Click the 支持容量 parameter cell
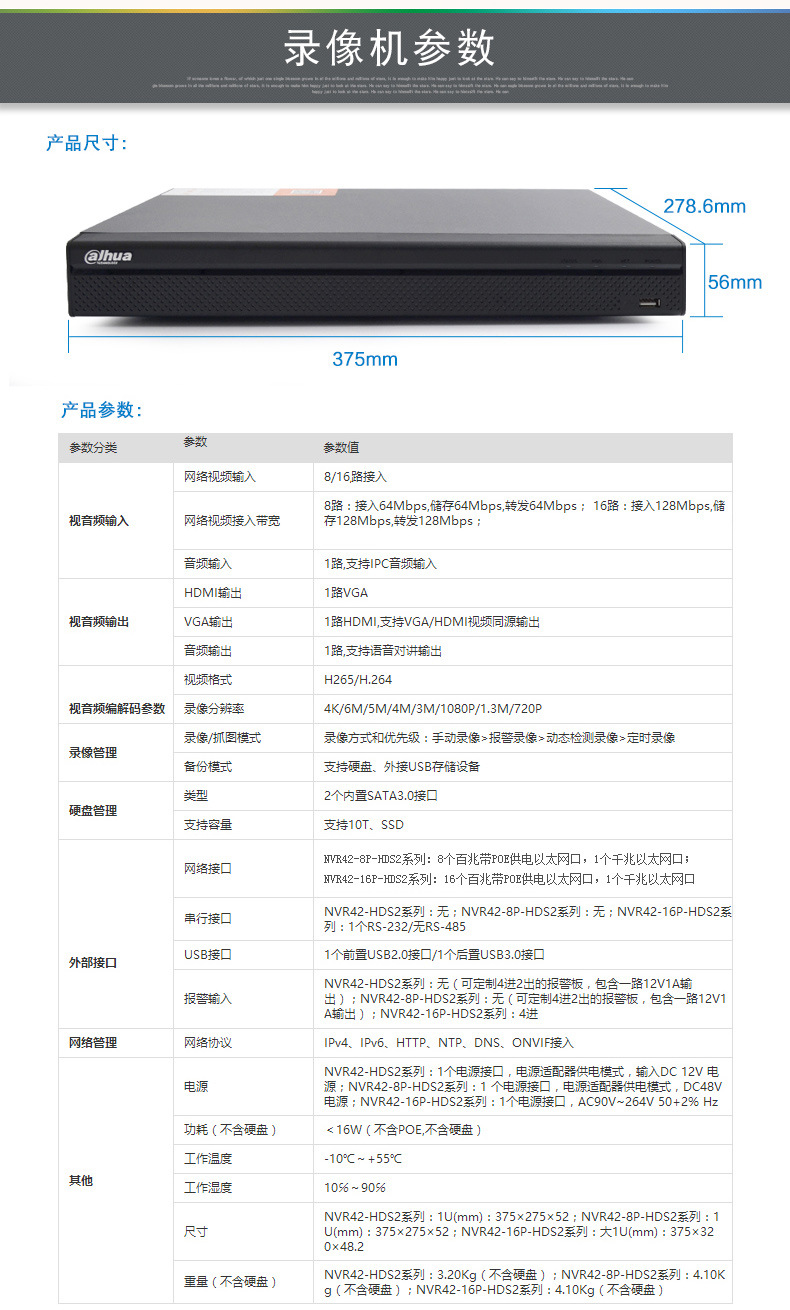 pyautogui.click(x=243, y=825)
